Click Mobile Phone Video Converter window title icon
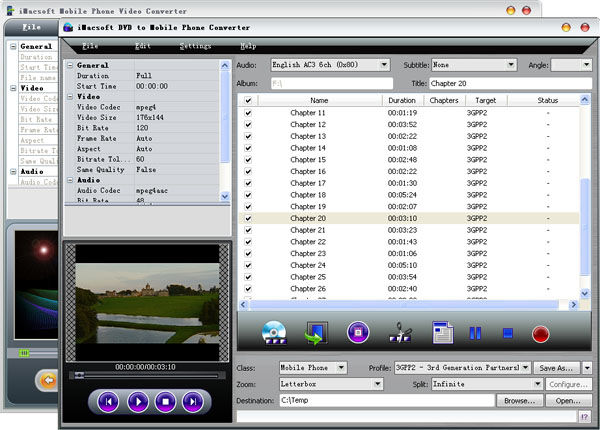This screenshot has height=430, width=600. pos(11,10)
